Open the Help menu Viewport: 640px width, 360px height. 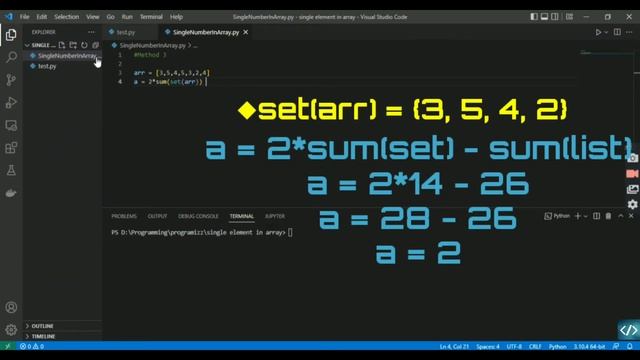(x=176, y=17)
